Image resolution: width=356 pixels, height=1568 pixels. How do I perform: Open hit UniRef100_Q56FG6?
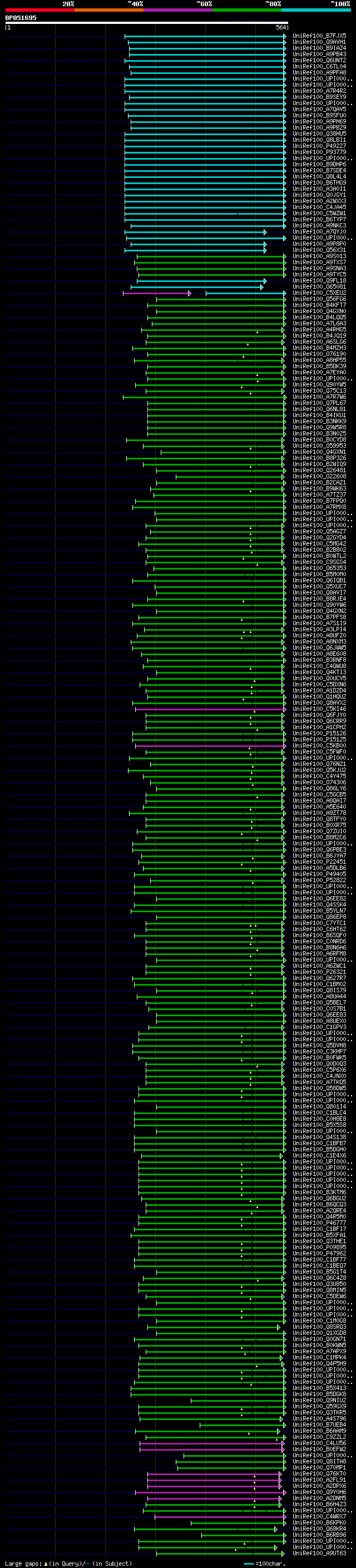point(319,299)
